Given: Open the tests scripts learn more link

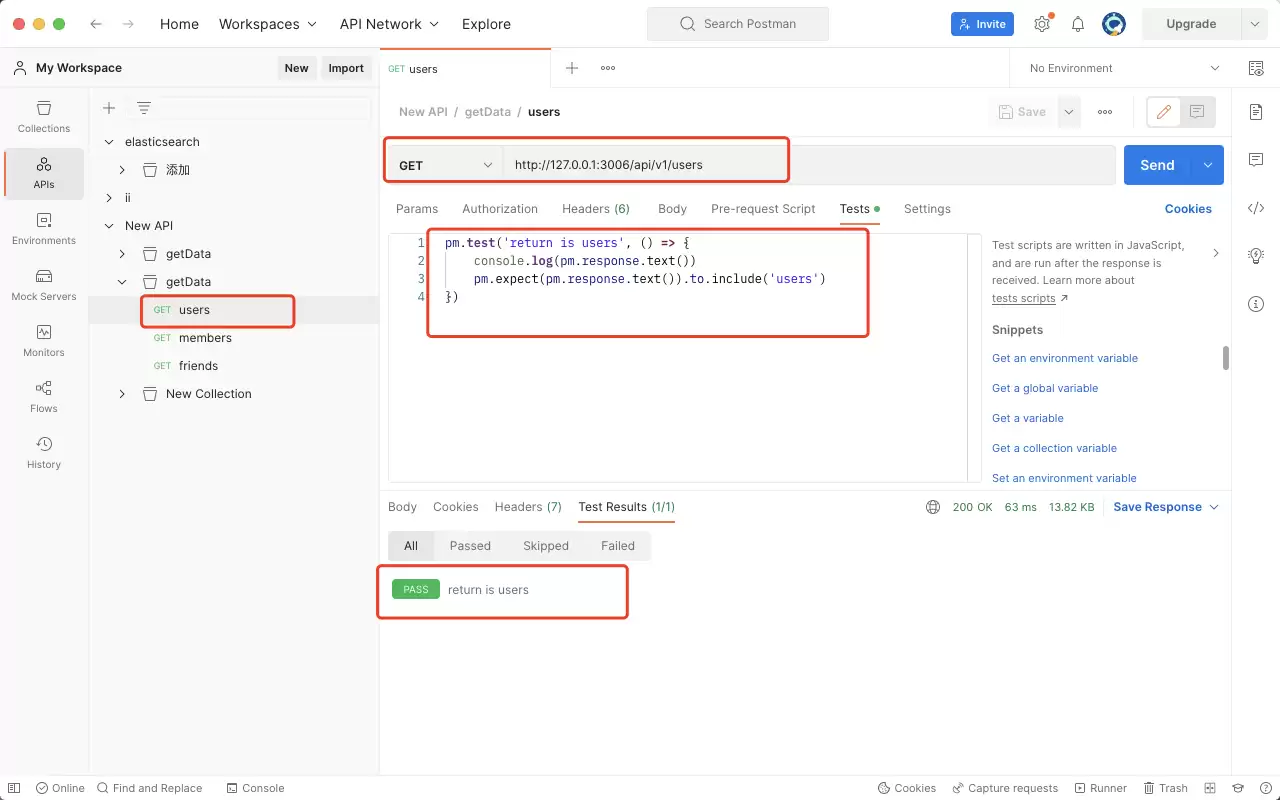Looking at the screenshot, I should click(1023, 298).
